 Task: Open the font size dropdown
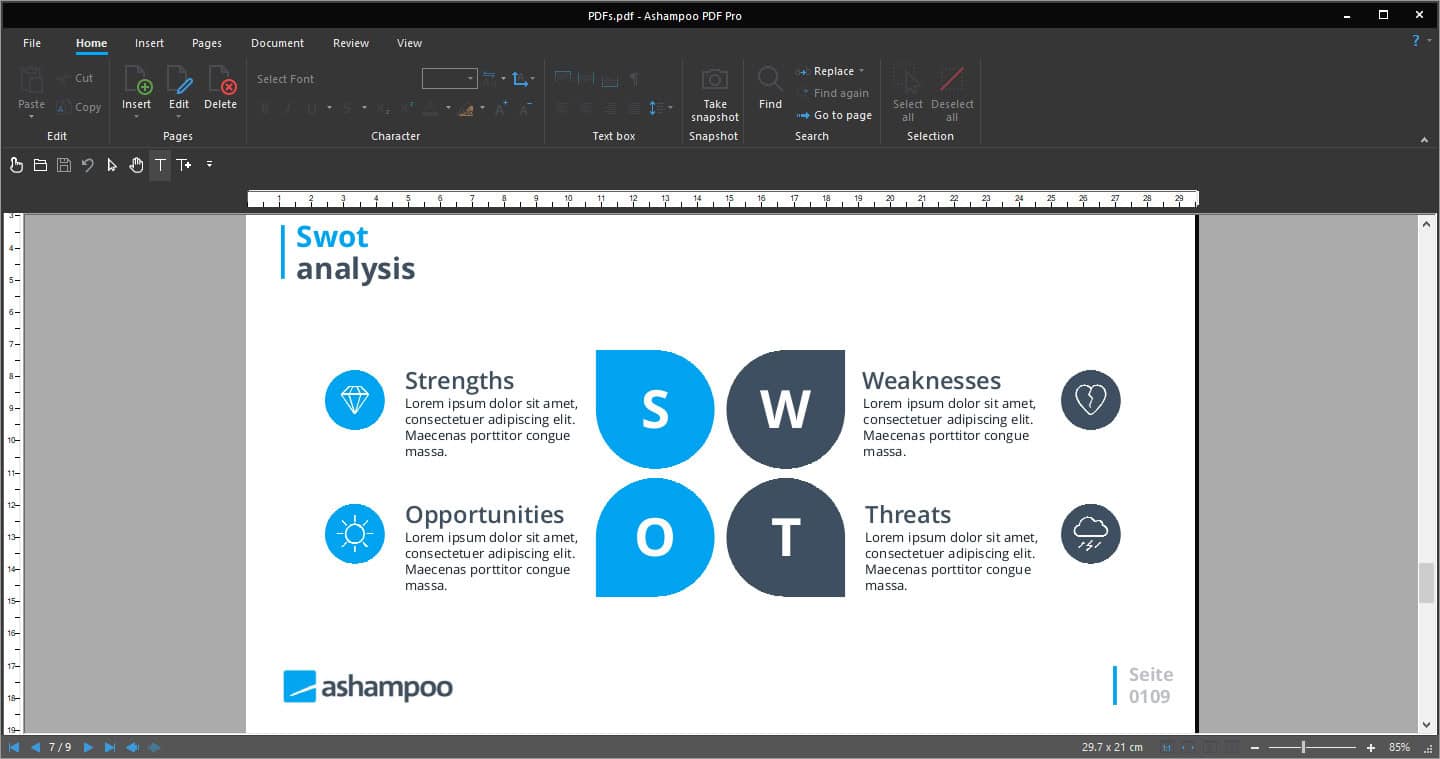tap(470, 78)
